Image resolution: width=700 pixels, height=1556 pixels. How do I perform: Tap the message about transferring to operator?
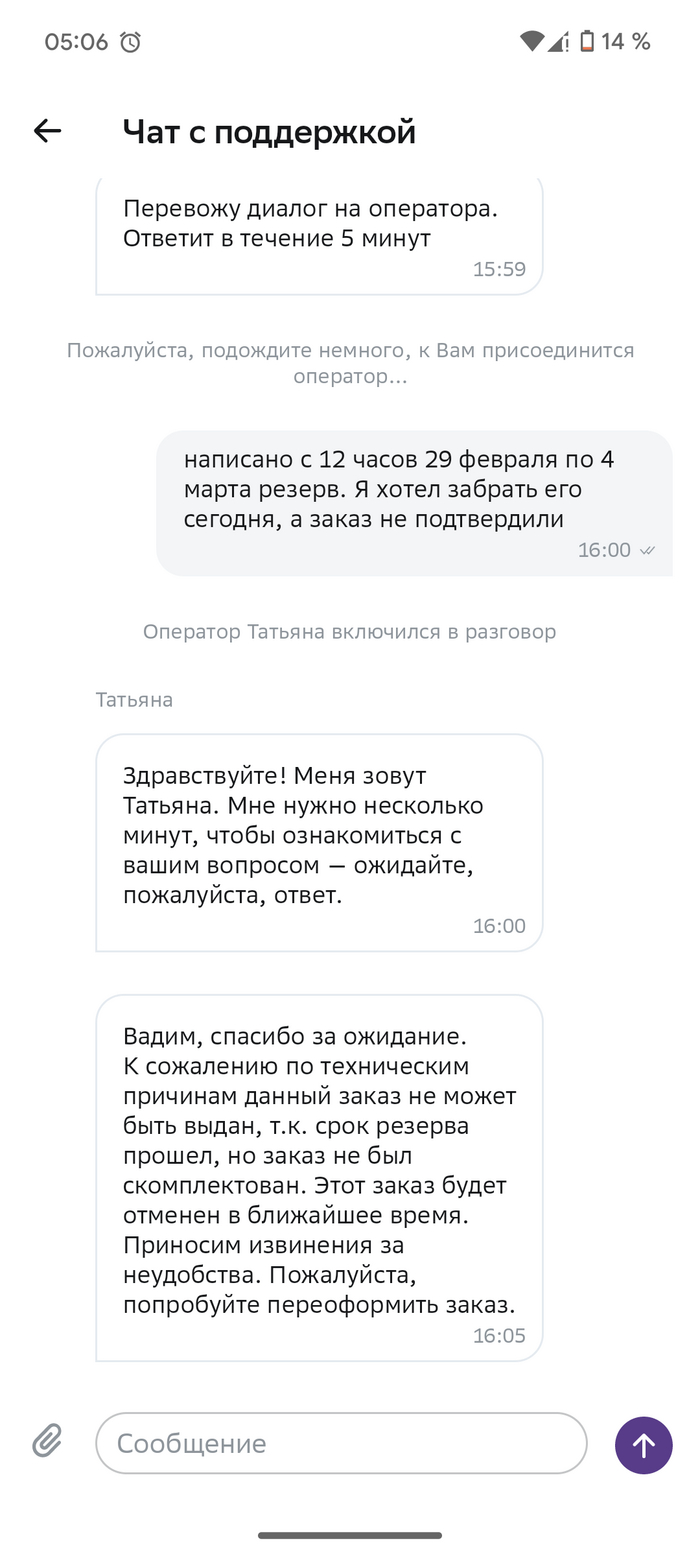[318, 236]
